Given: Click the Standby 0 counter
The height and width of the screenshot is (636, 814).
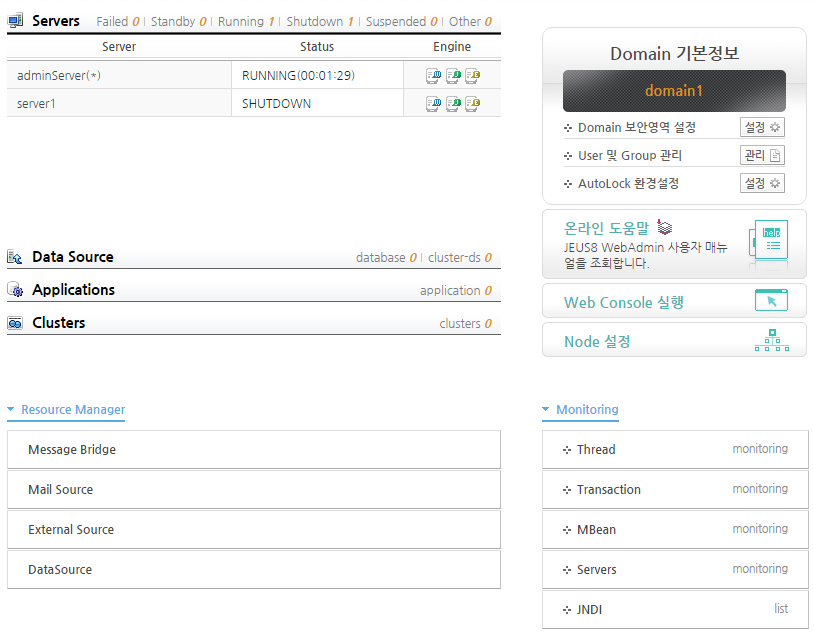Looking at the screenshot, I should [x=179, y=22].
